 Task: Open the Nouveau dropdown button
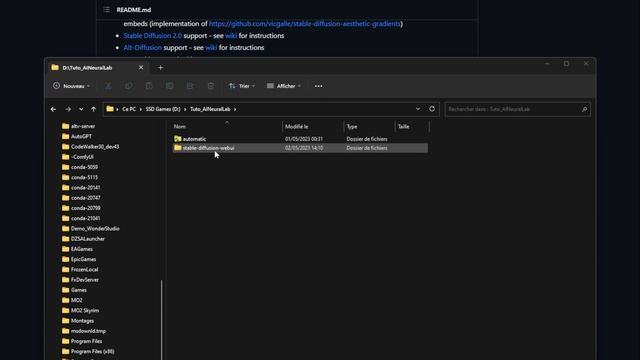point(71,86)
